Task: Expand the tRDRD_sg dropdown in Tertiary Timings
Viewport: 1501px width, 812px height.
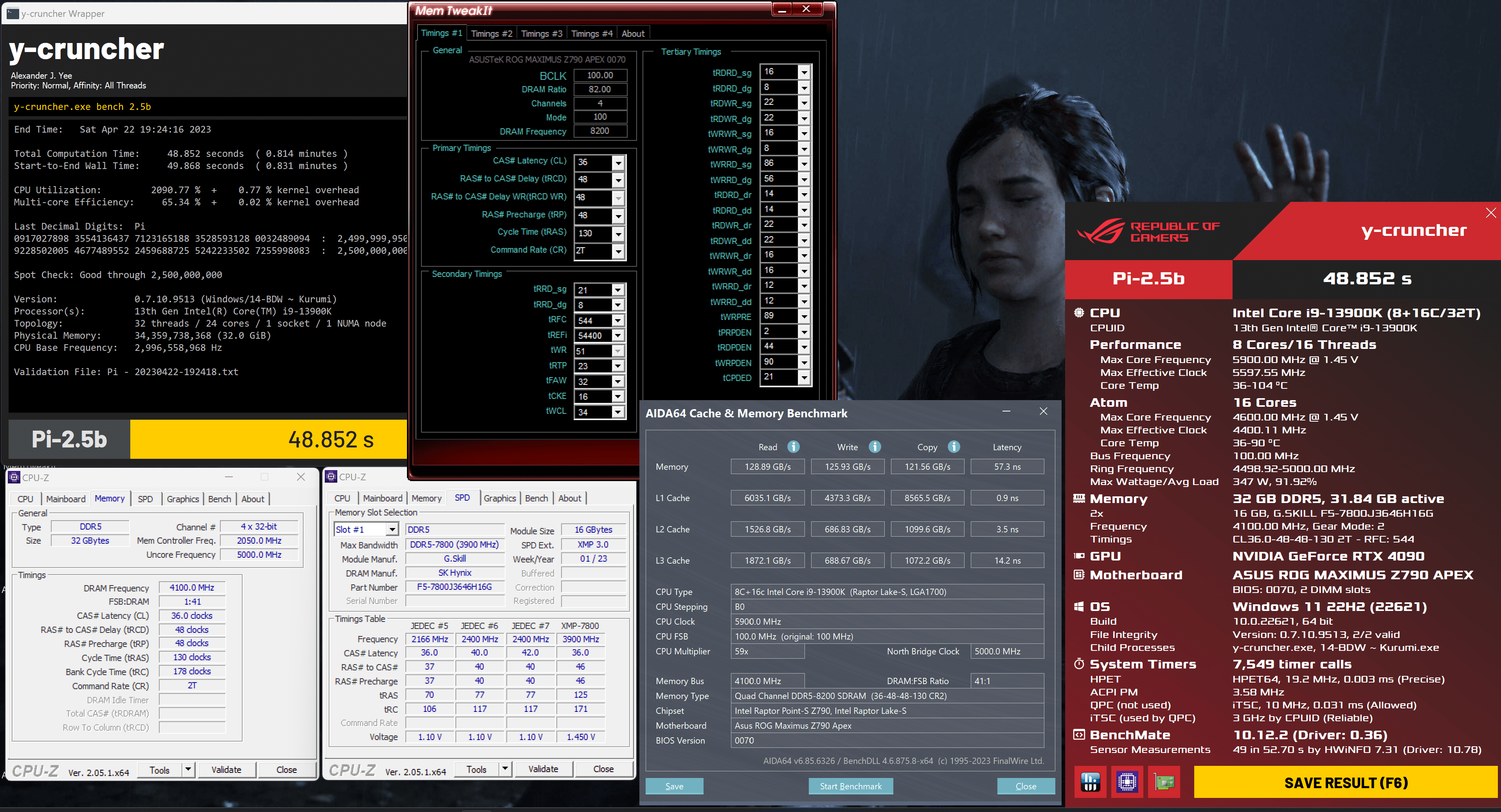Action: point(804,72)
